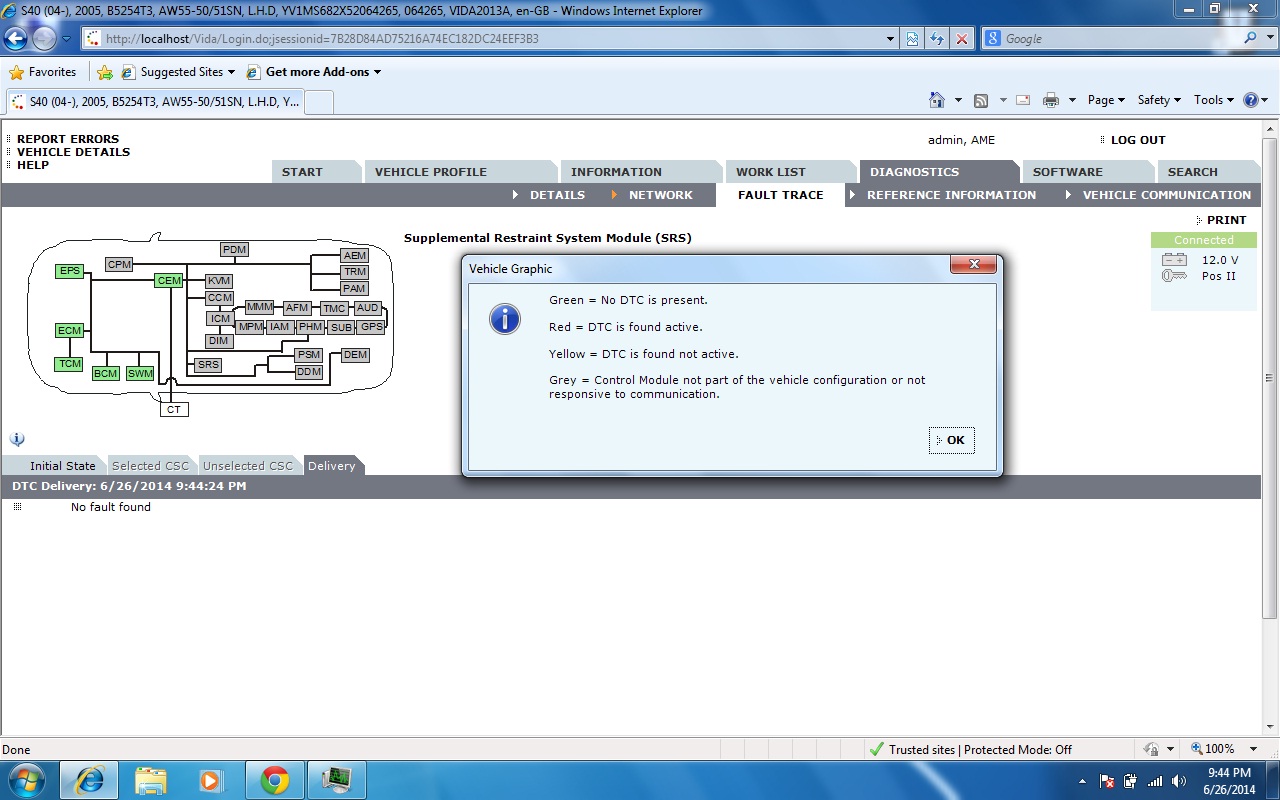1280x800 pixels.
Task: Open the NETWORK sub-tab
Action: coord(660,195)
